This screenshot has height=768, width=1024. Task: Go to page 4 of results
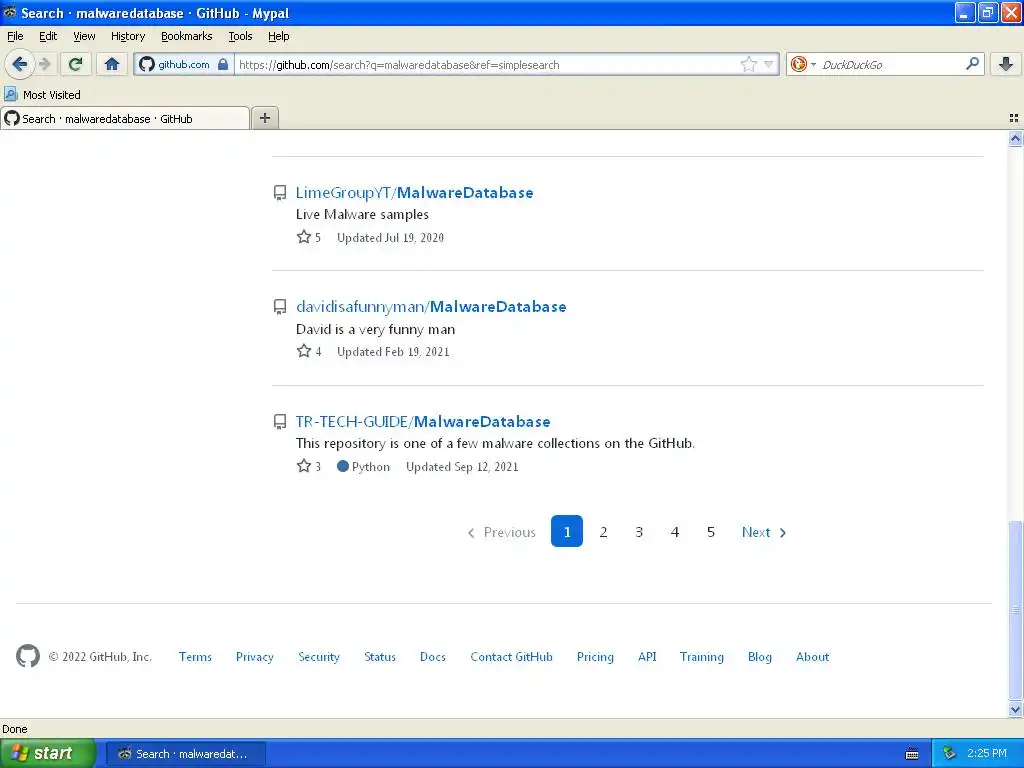coord(675,532)
